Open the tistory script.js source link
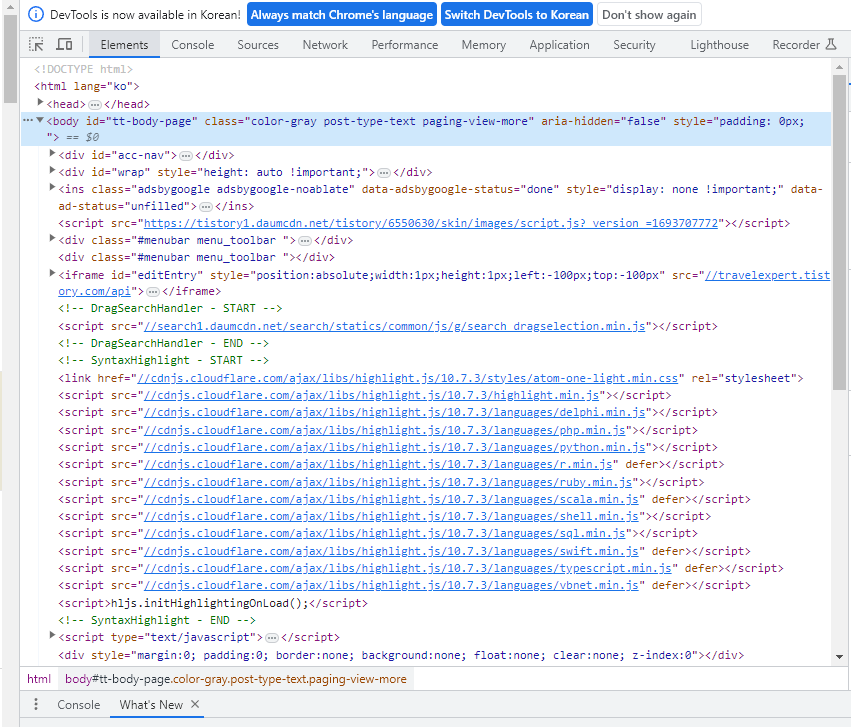 tap(431, 223)
